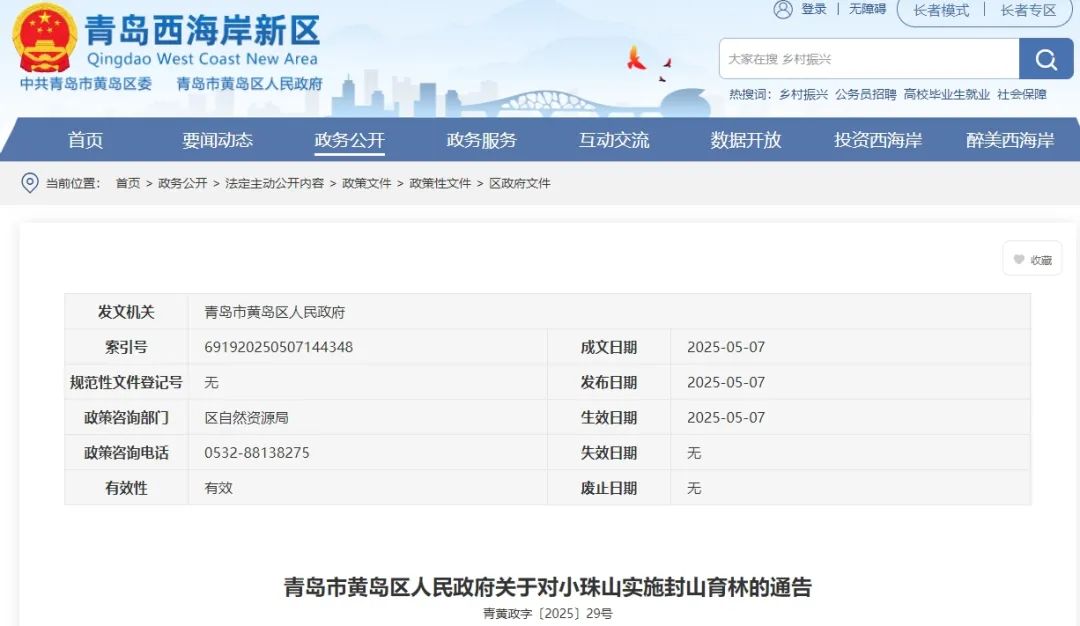This screenshot has width=1080, height=626.
Task: Click the phone number 0532-88138275
Action: coord(257,452)
